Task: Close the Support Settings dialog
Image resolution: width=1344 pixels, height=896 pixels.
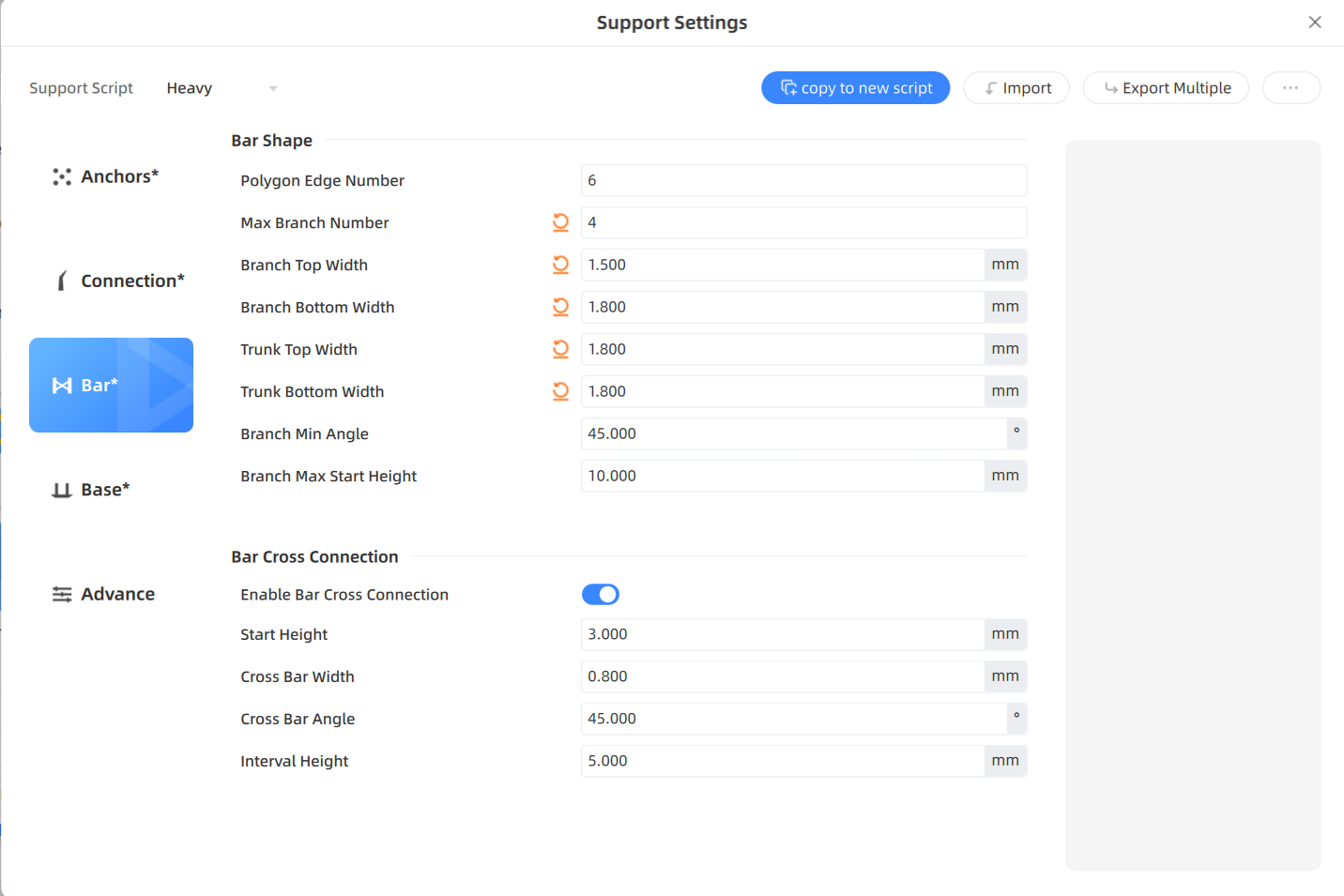Action: (x=1315, y=23)
